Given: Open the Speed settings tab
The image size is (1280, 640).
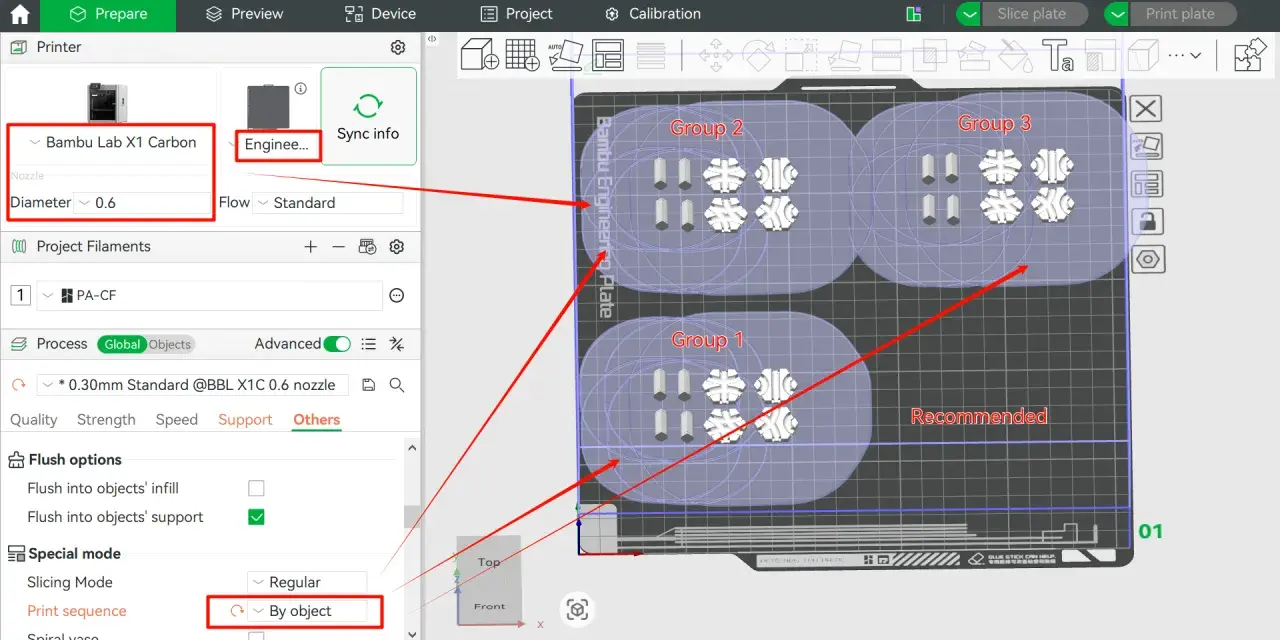Looking at the screenshot, I should coord(177,420).
